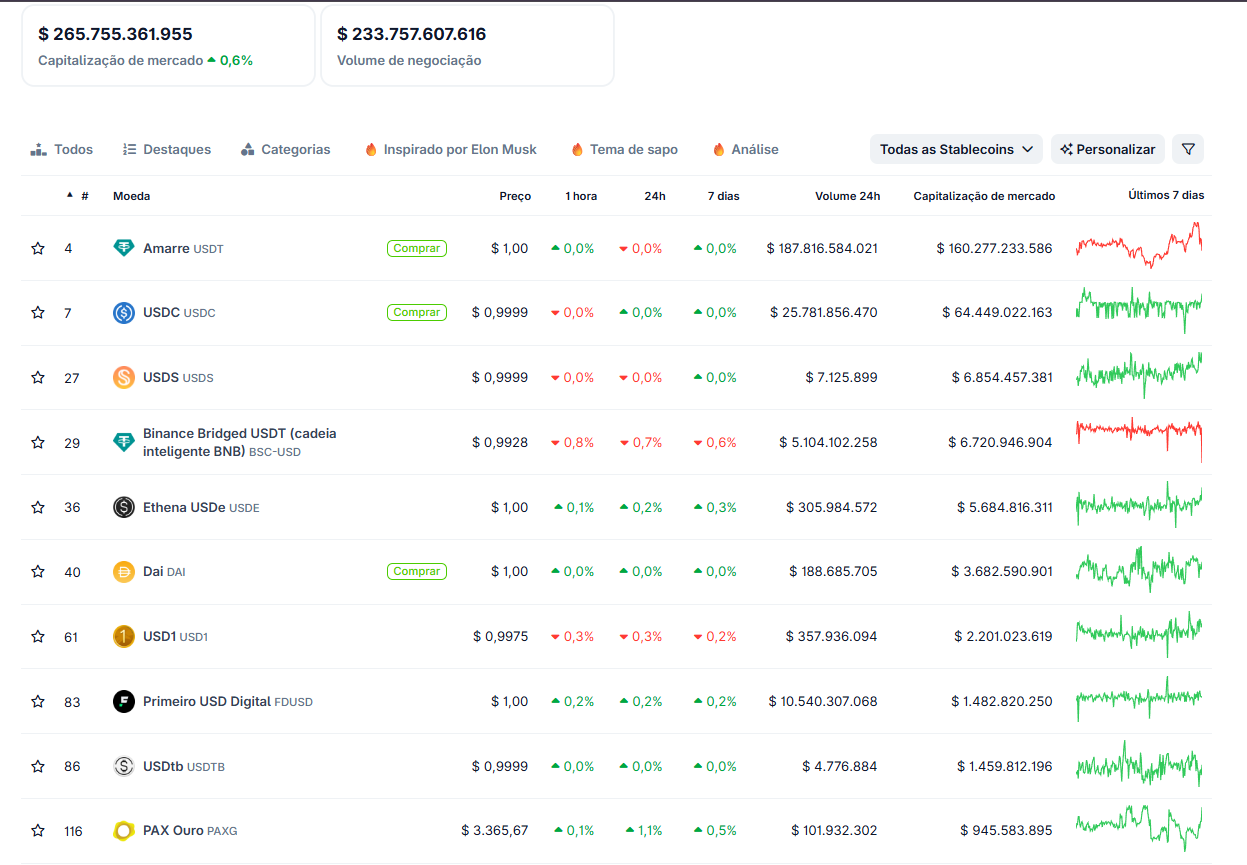The width and height of the screenshot is (1247, 865).
Task: Sort by Capitalização de mercado column header
Action: pyautogui.click(x=984, y=196)
